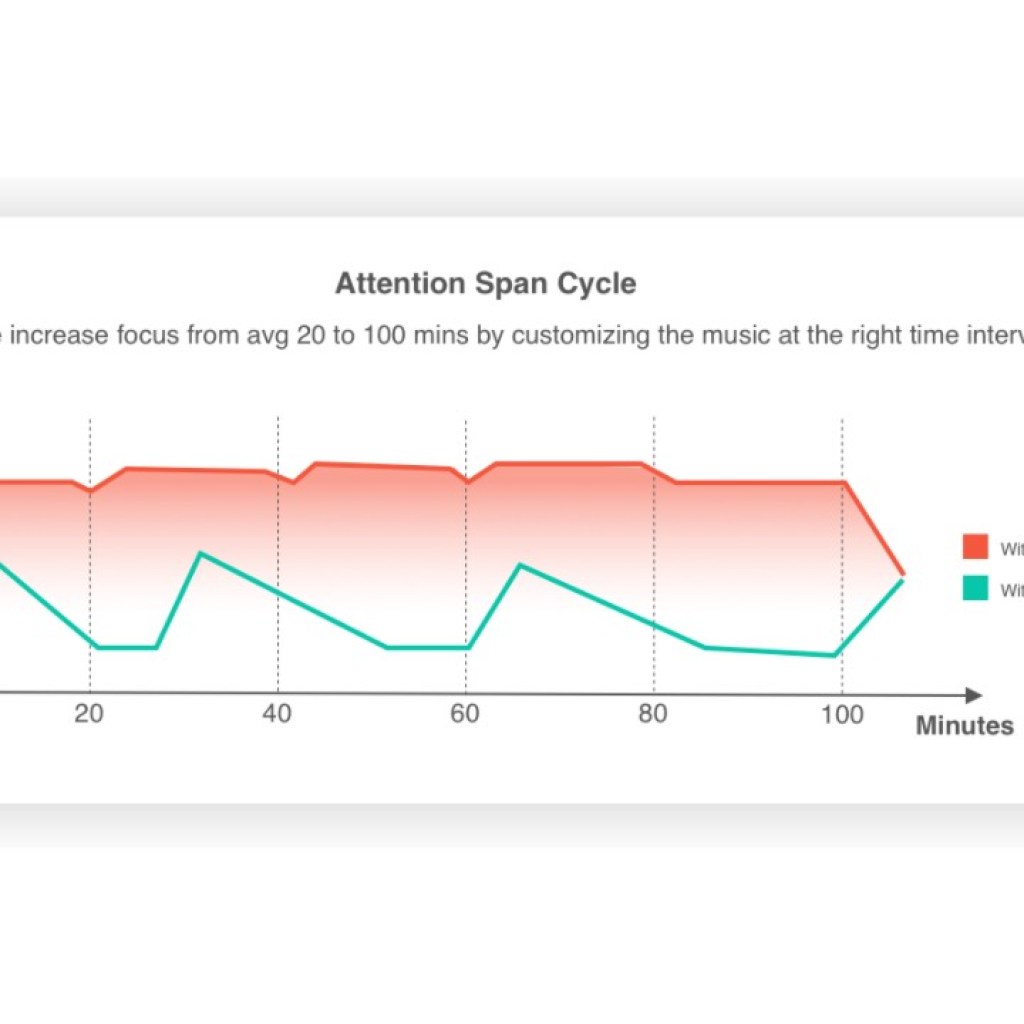Click the red legend color swatch
1024x1024 pixels.
click(x=975, y=547)
